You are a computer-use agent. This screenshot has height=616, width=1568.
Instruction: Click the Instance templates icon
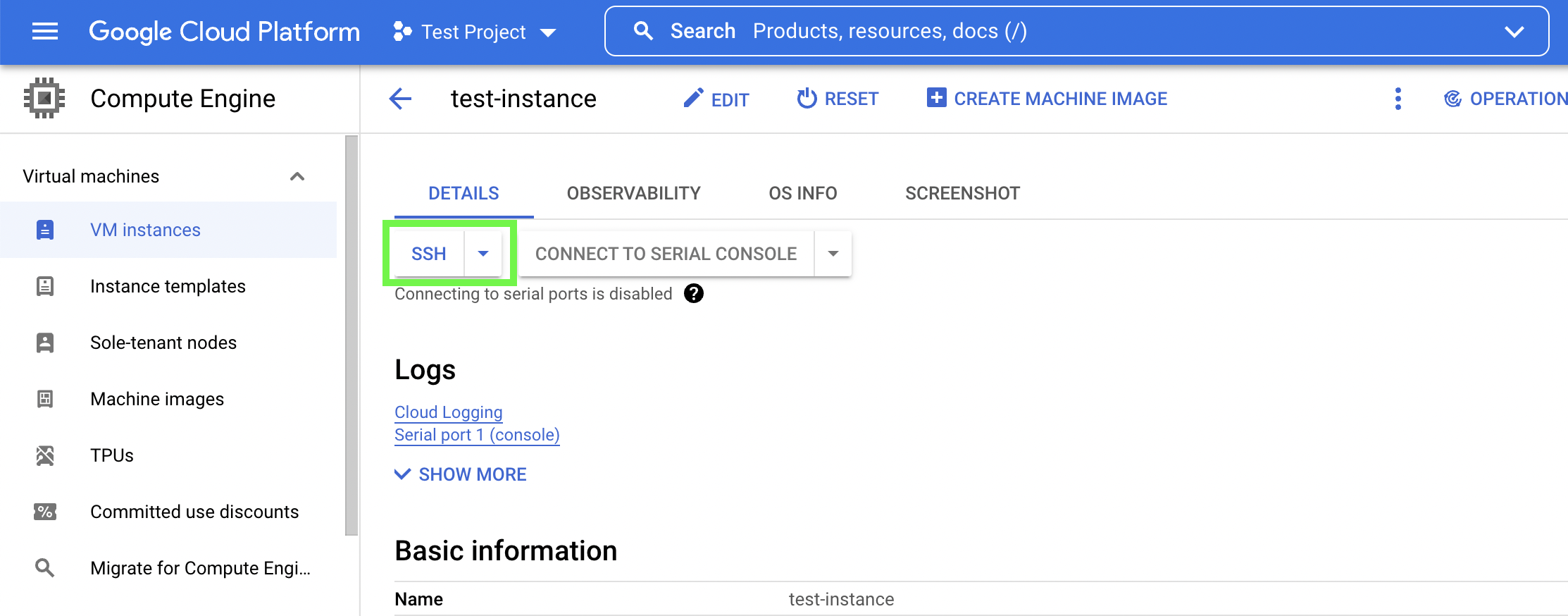point(45,286)
